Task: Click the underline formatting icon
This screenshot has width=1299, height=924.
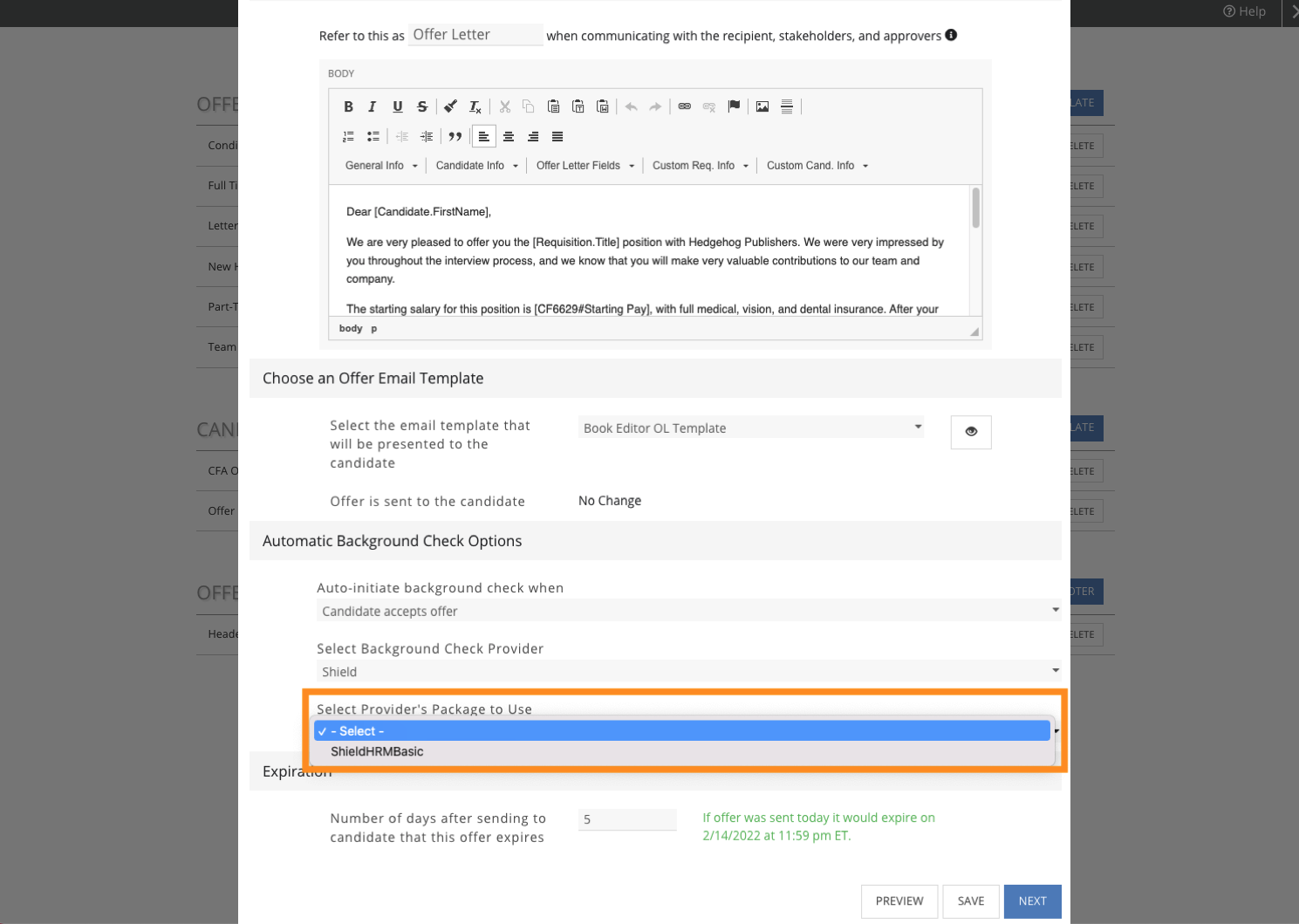Action: 398,106
